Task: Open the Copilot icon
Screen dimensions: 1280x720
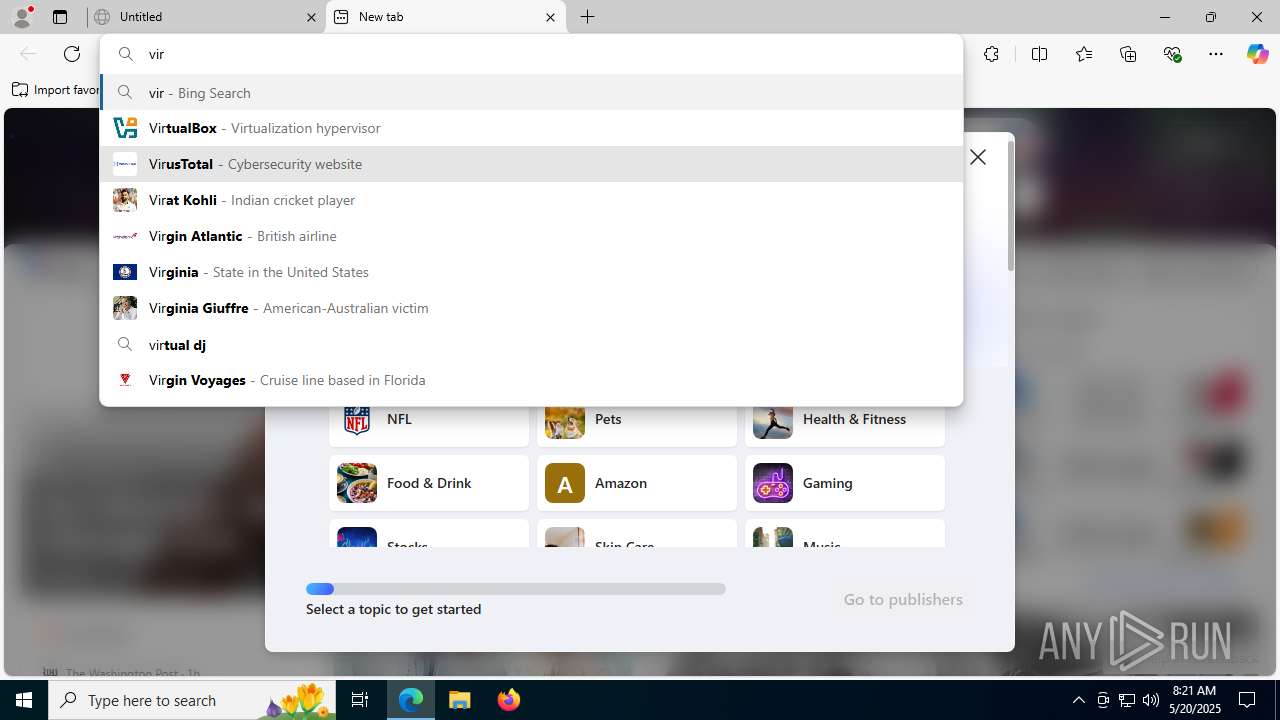Action: tap(1257, 54)
